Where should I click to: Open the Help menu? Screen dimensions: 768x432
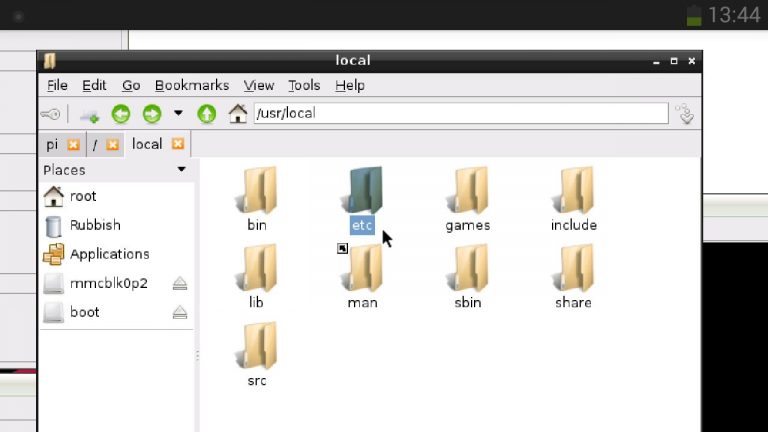(350, 85)
